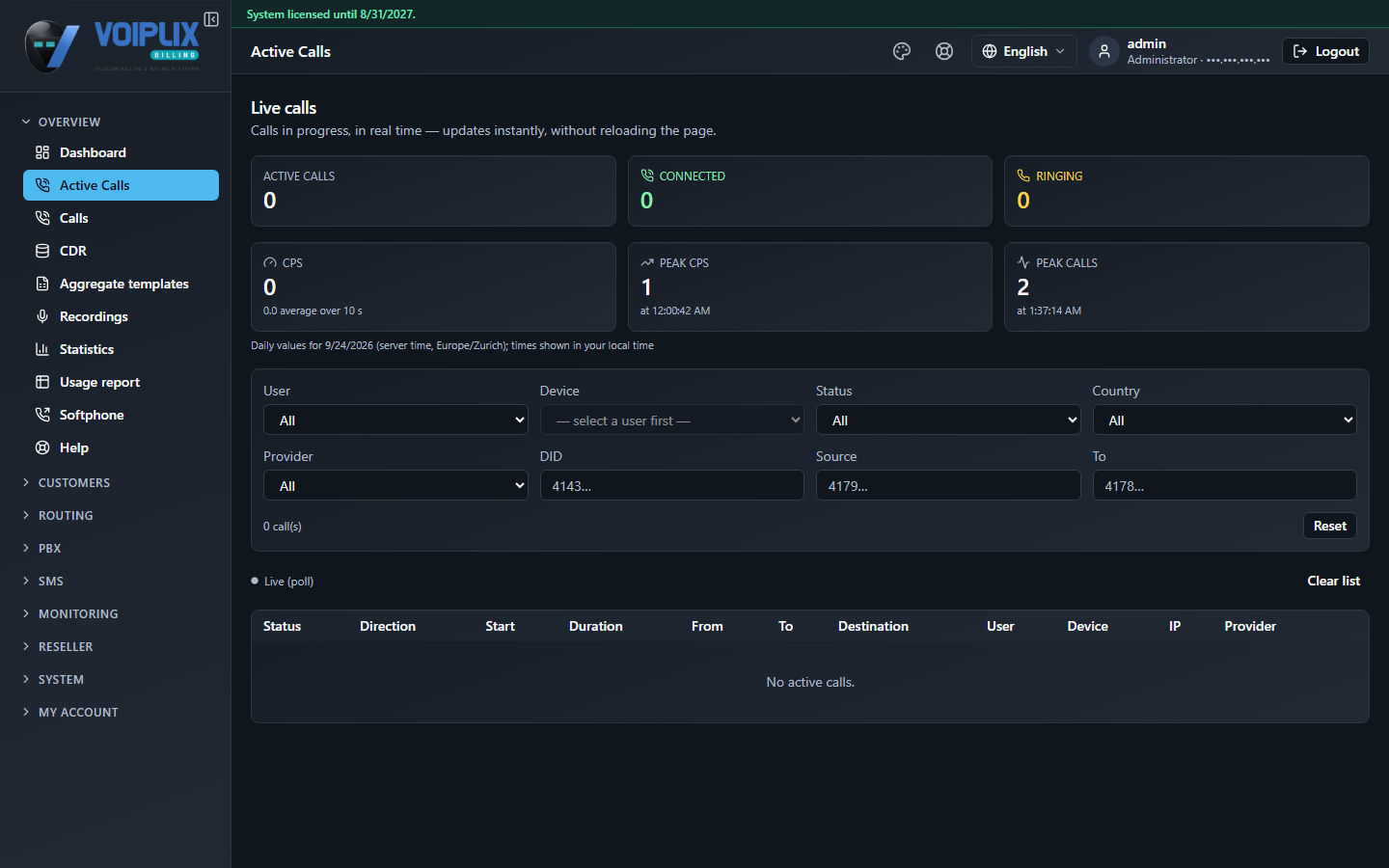Click the Reset filters button
This screenshot has height=868, width=1389.
pyautogui.click(x=1330, y=526)
